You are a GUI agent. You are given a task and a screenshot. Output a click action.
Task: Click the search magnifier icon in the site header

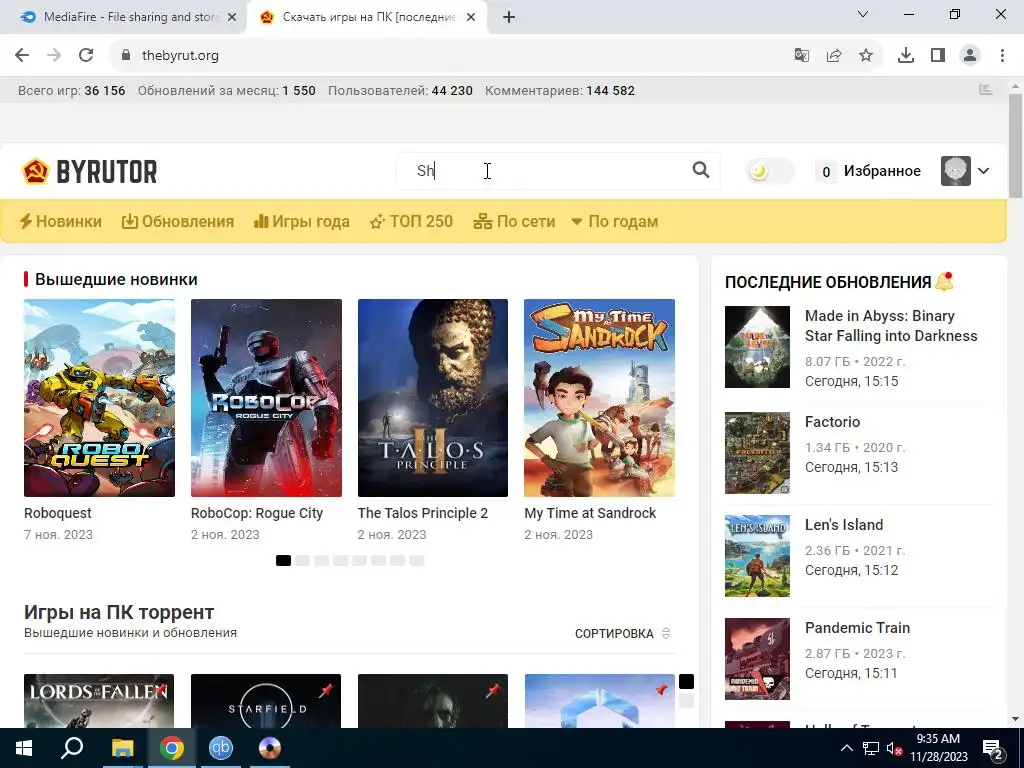701,170
